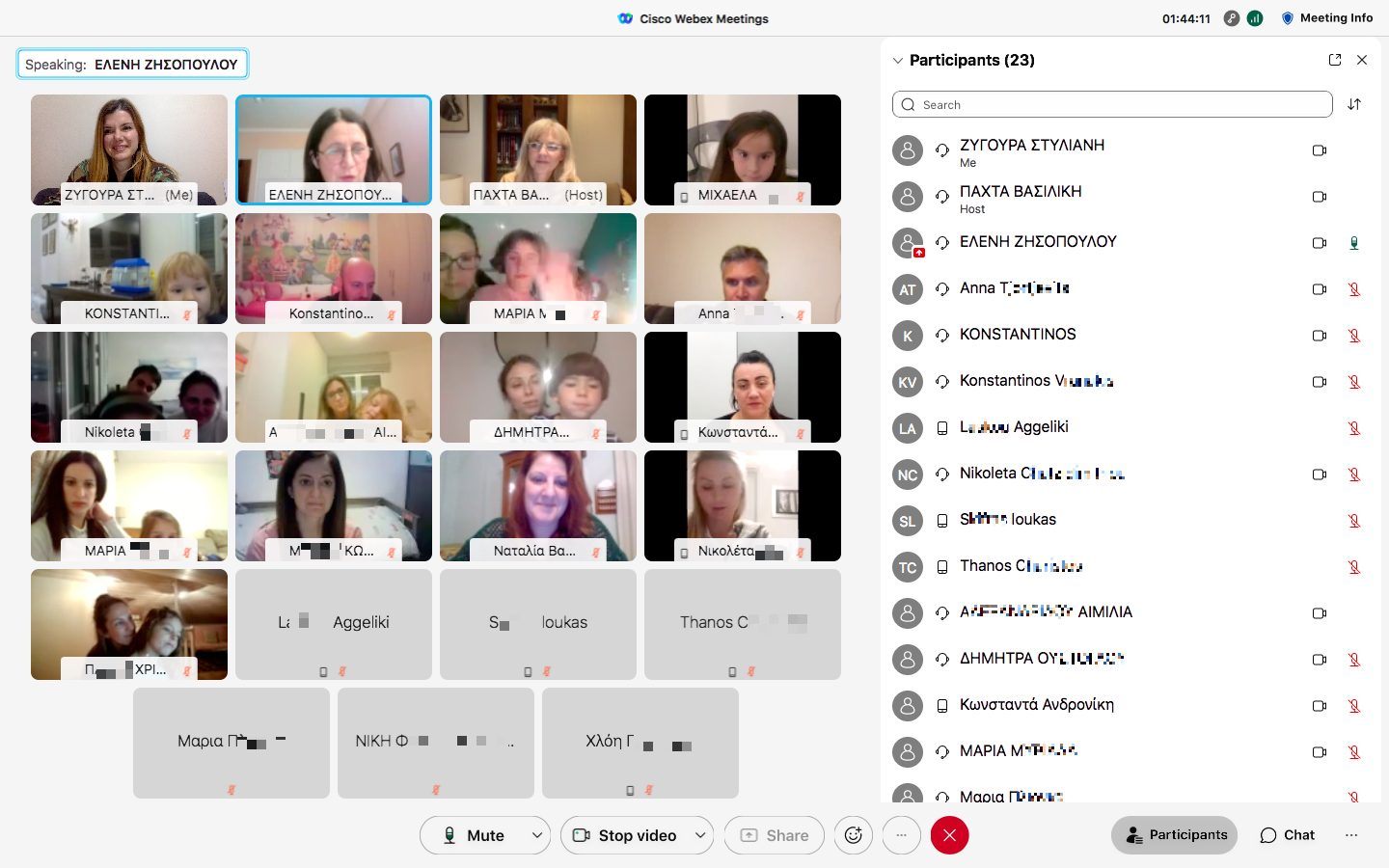The height and width of the screenshot is (868, 1389).
Task: Select ΕΛΕΝΗ ΖΗΣΟΠΟΥΛΟΥ video thumbnail
Action: click(x=334, y=149)
